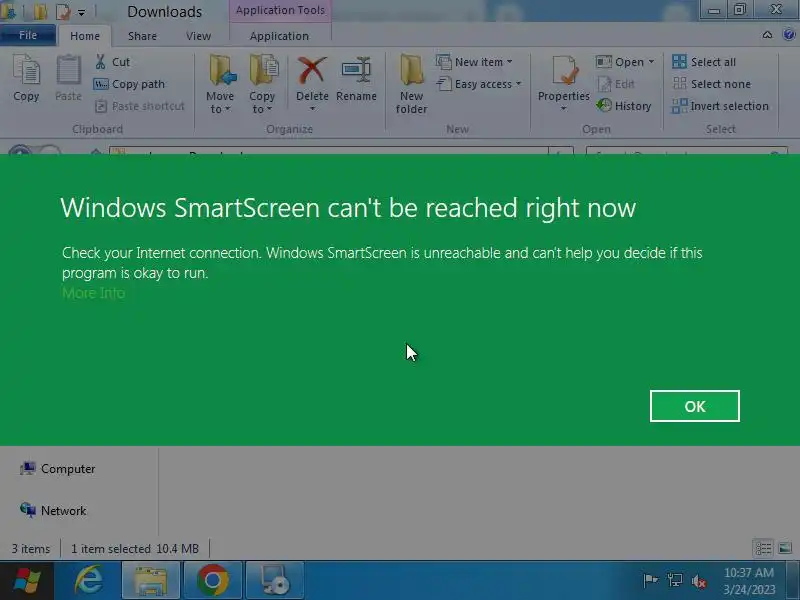Switch to the Home ribbon tab
The height and width of the screenshot is (600, 800).
[85, 36]
